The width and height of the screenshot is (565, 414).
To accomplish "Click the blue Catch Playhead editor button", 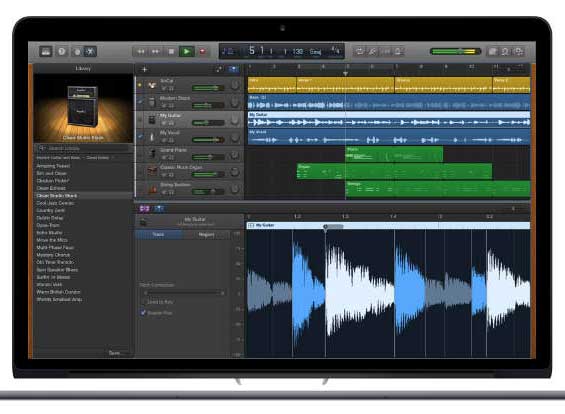I will point(159,209).
